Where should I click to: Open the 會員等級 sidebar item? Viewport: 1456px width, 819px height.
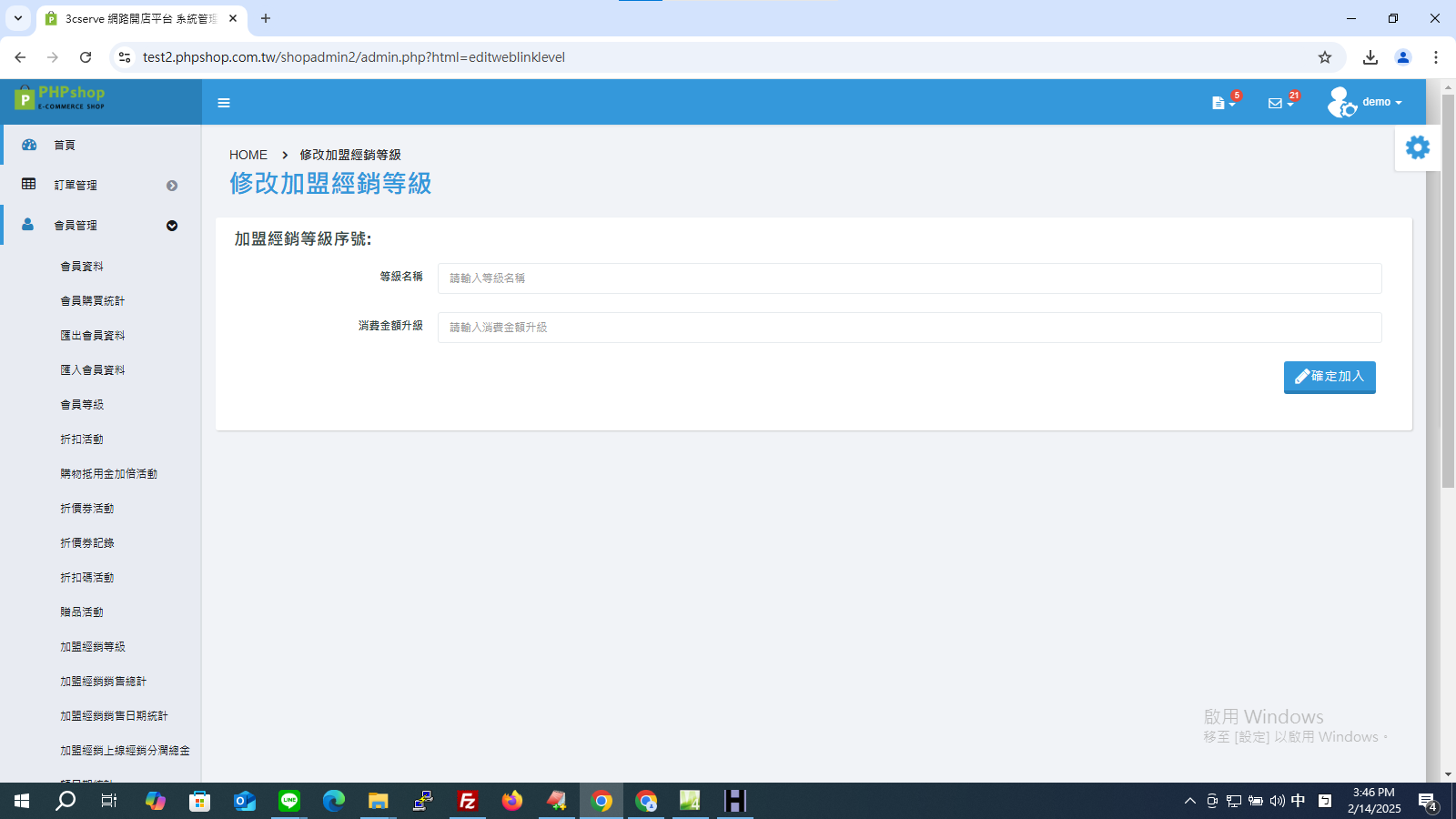[82, 405]
